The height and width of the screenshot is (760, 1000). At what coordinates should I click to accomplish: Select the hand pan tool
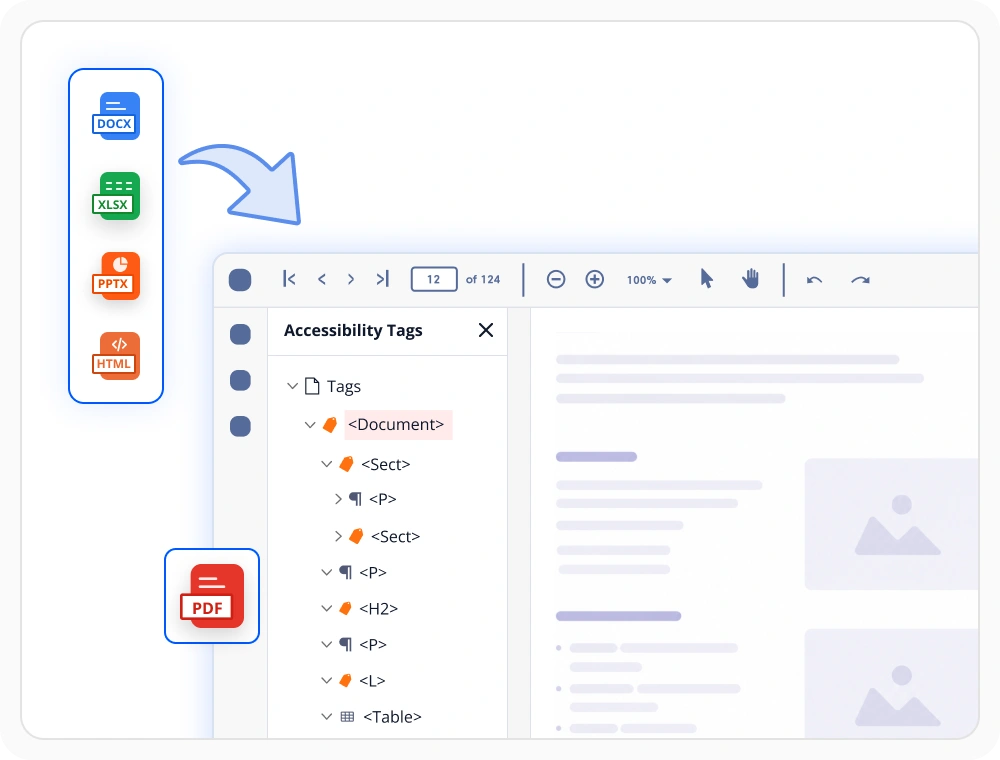[751, 279]
